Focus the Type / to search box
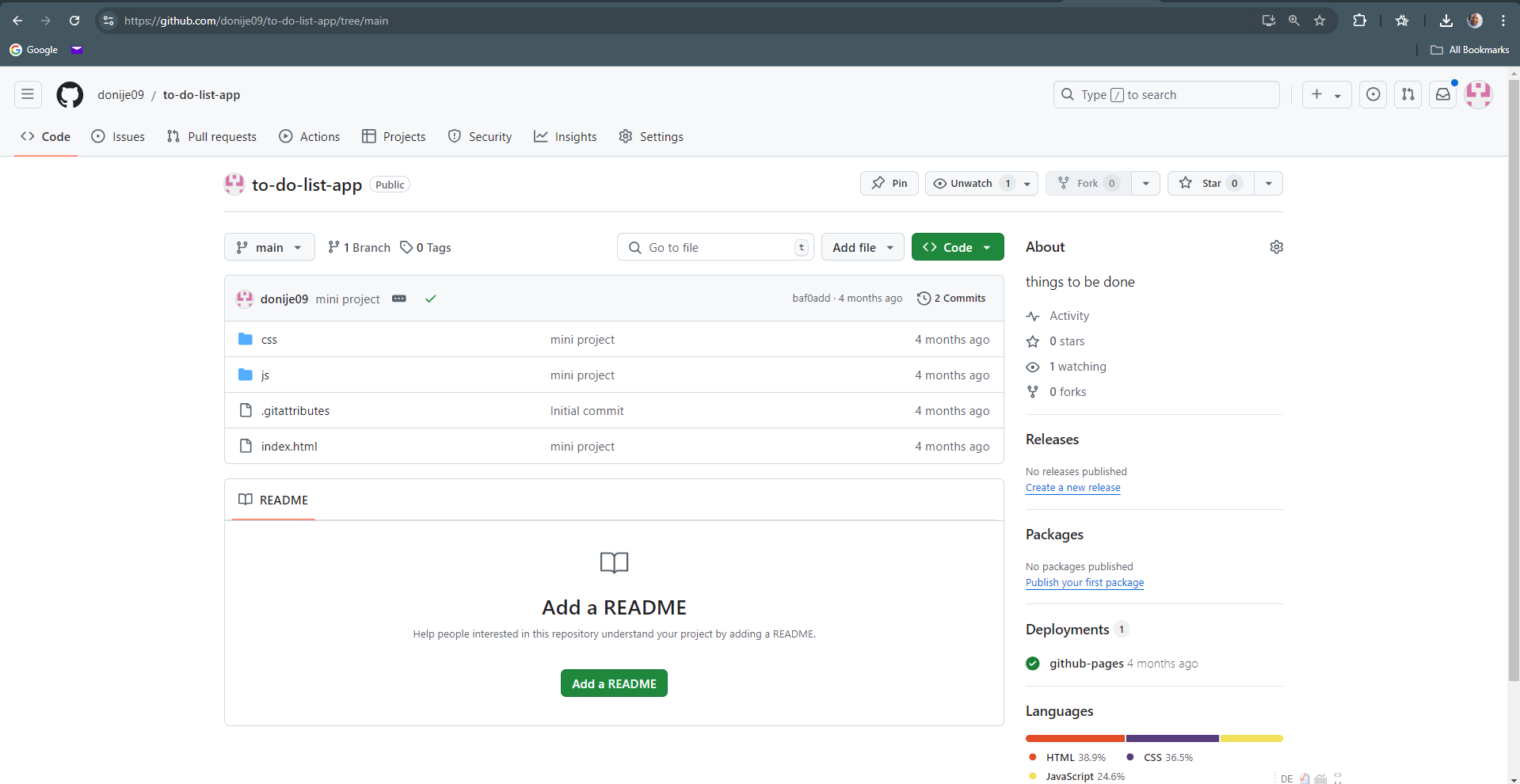The width and height of the screenshot is (1520, 784). [1166, 95]
